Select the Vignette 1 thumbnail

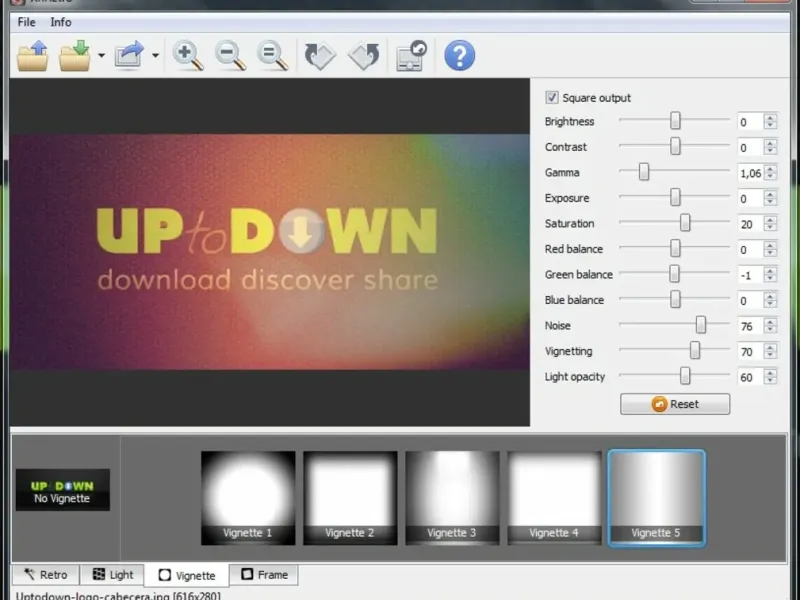click(x=248, y=497)
